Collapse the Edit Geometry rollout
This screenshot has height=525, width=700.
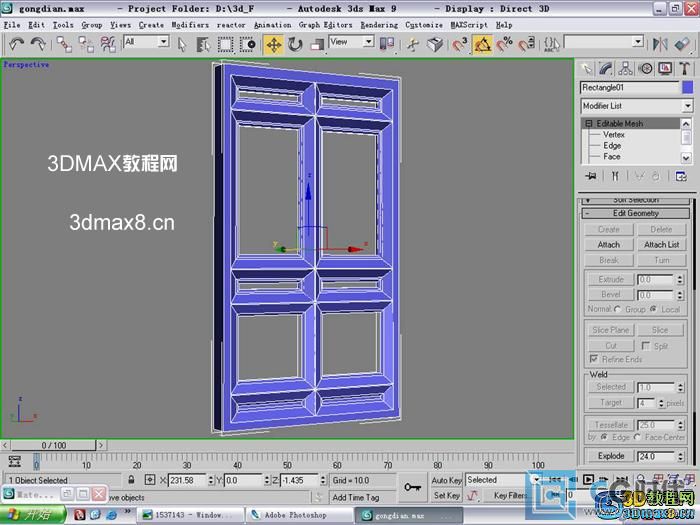pos(636,213)
